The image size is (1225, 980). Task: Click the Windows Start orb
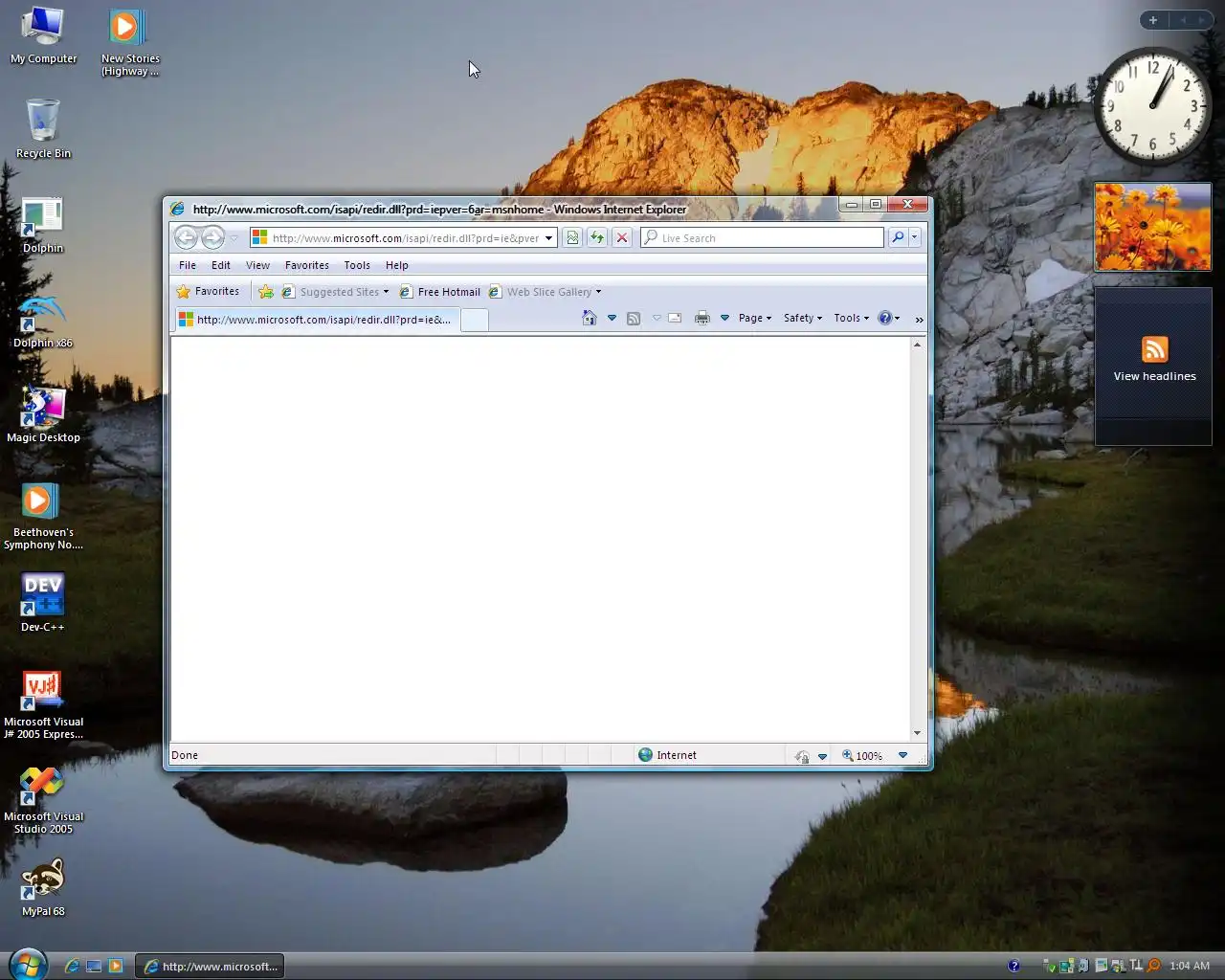coord(27,965)
